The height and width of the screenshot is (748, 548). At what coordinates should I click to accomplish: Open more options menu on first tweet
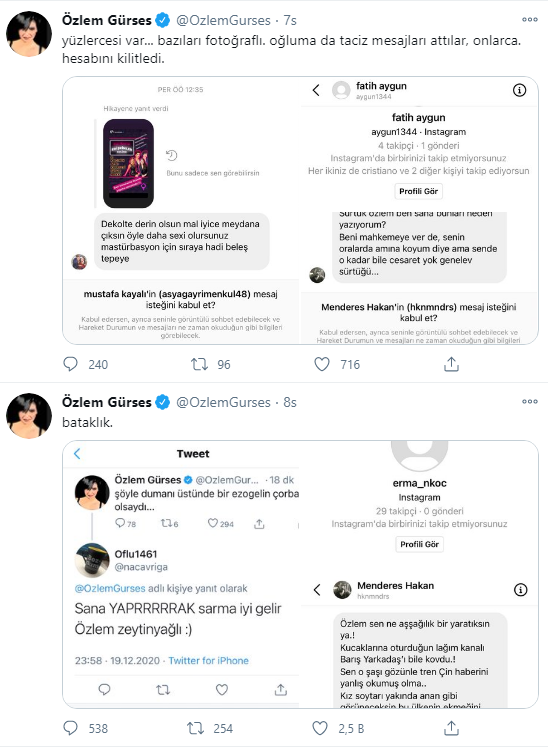pos(529,20)
